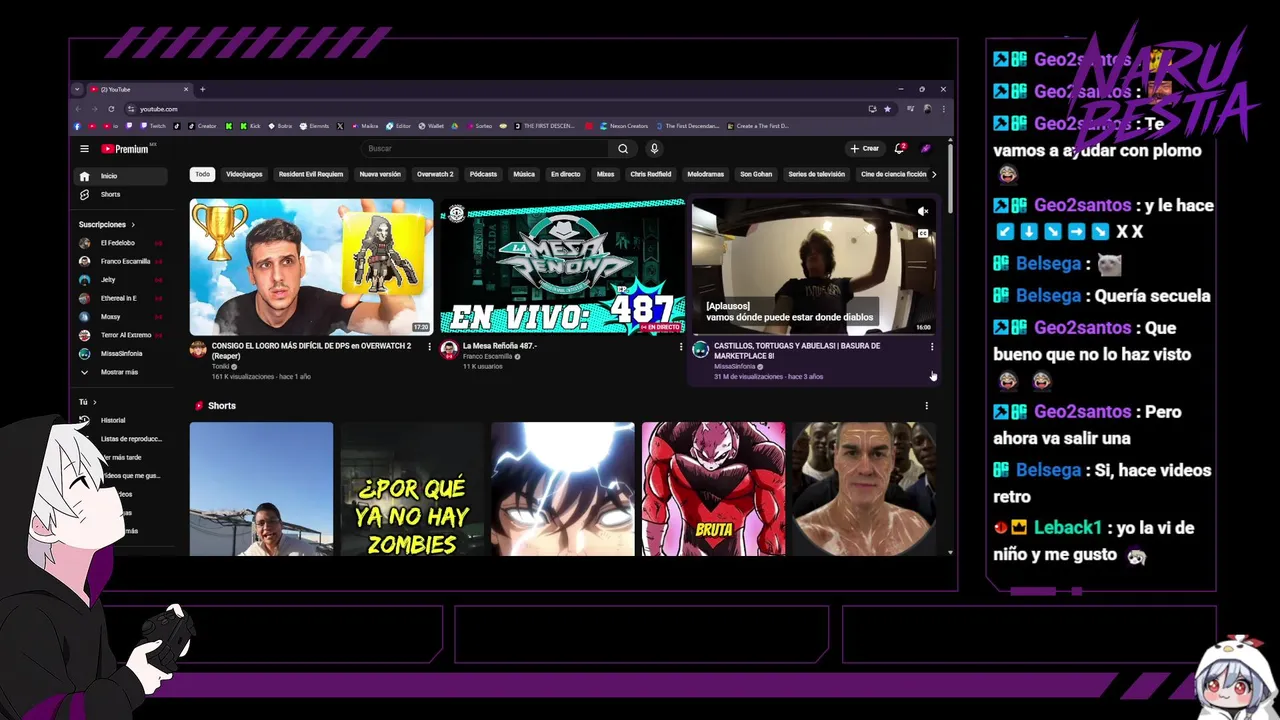Viewport: 1280px width, 720px height.
Task: Open the Moxsy subscription
Action: [x=121, y=316]
